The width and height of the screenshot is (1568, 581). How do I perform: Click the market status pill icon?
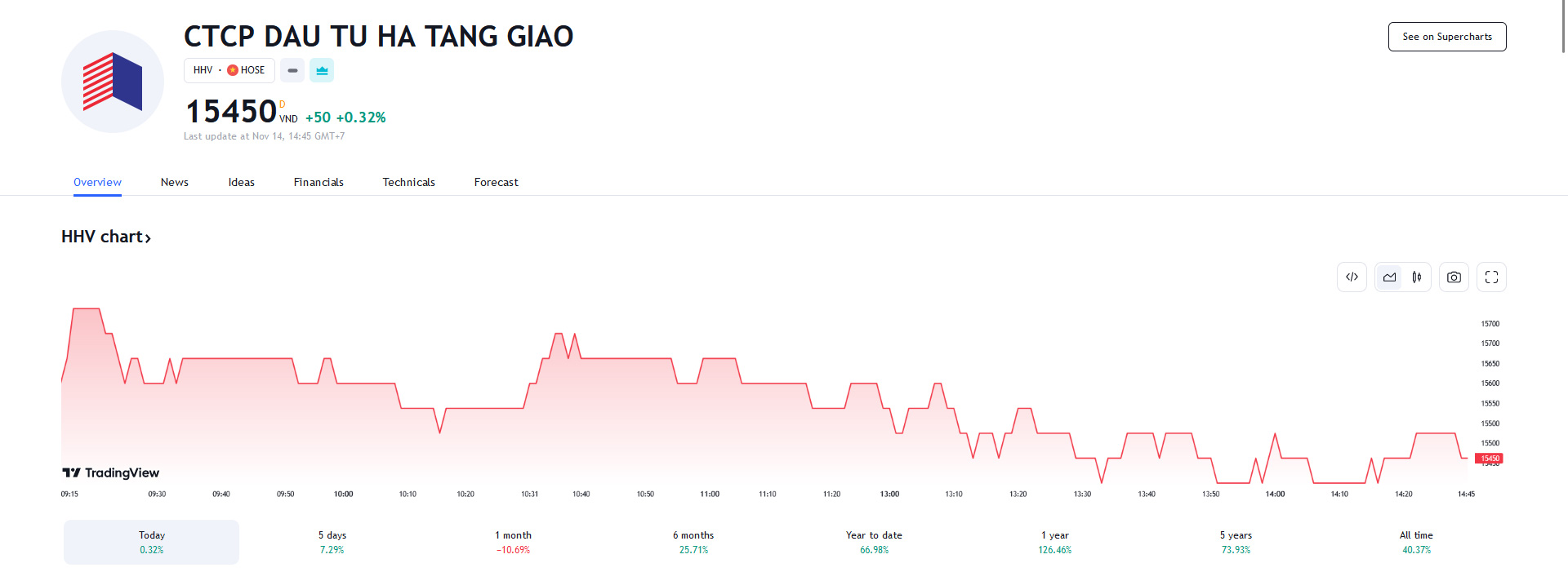[x=292, y=70]
